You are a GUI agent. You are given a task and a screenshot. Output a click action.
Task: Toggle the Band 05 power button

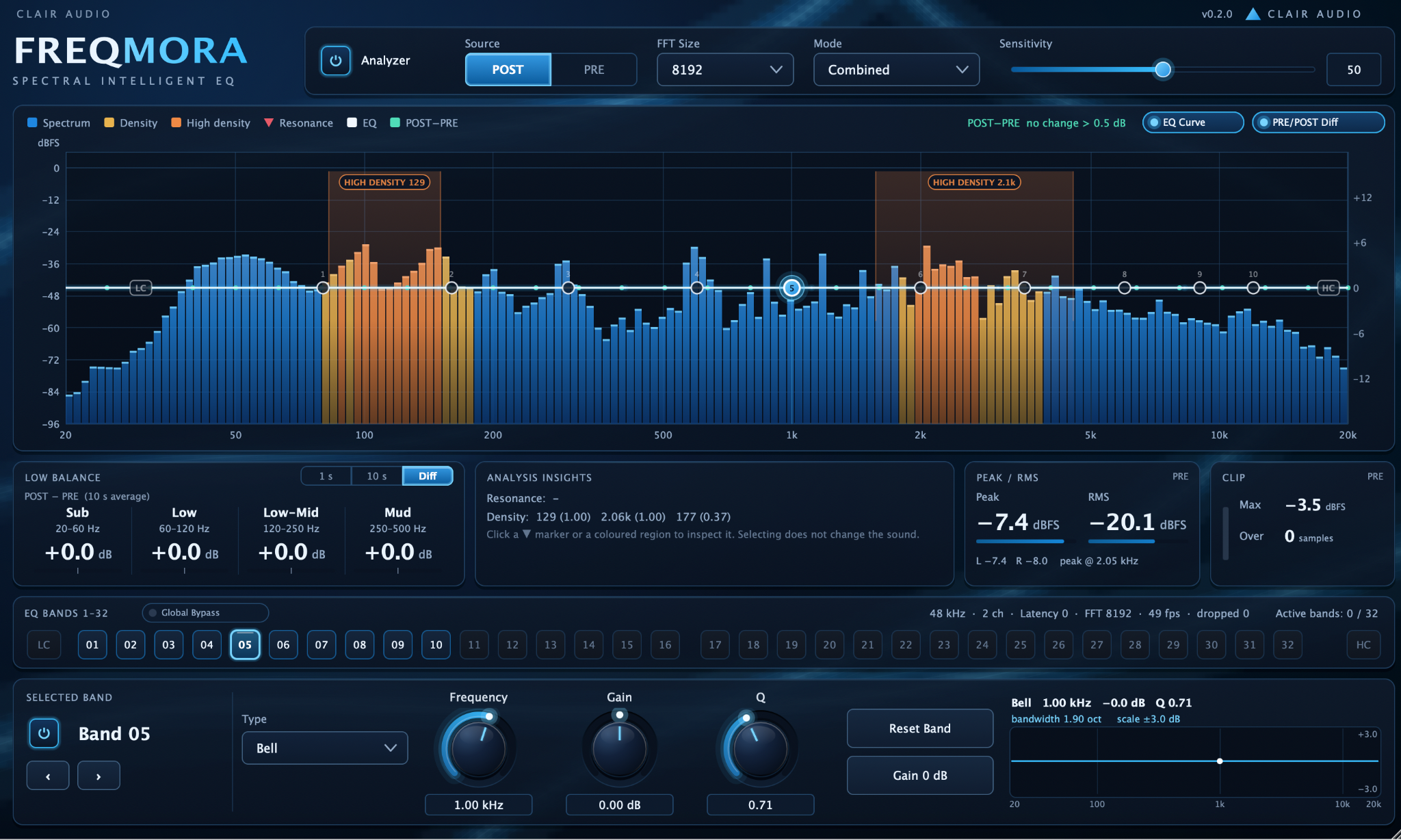(44, 733)
